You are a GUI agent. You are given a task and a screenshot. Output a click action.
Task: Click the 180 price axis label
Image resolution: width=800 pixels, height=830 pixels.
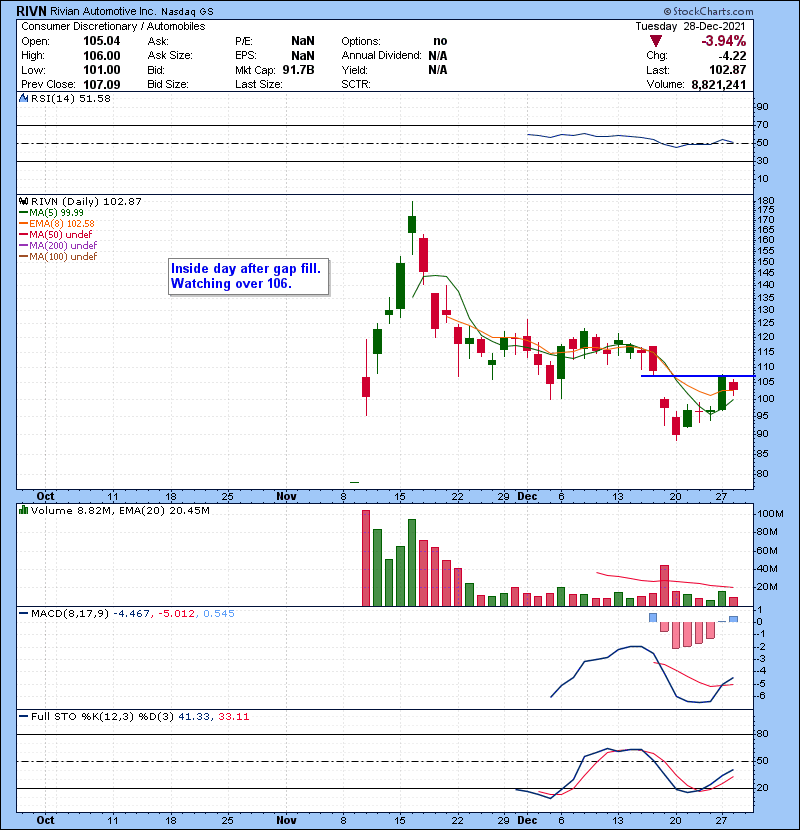pyautogui.click(x=766, y=201)
